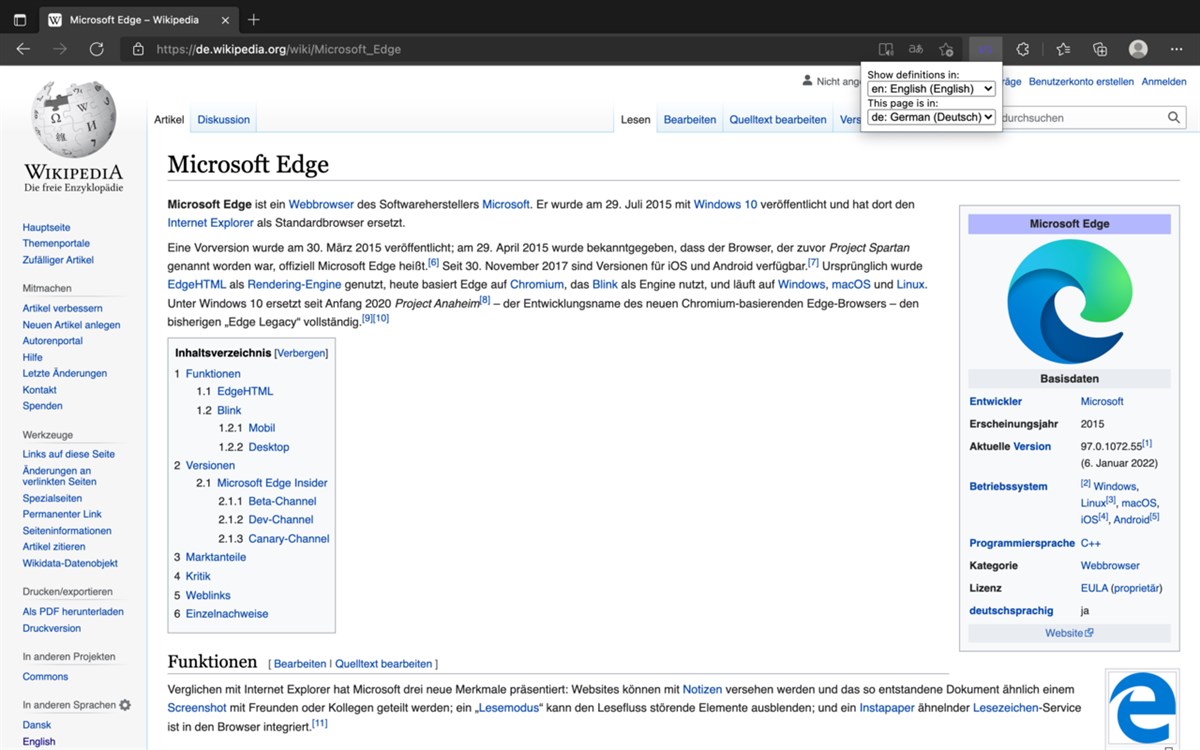Close the Microsoft Edge – Wikipedia tab
The height and width of the screenshot is (750, 1200).
click(x=227, y=20)
